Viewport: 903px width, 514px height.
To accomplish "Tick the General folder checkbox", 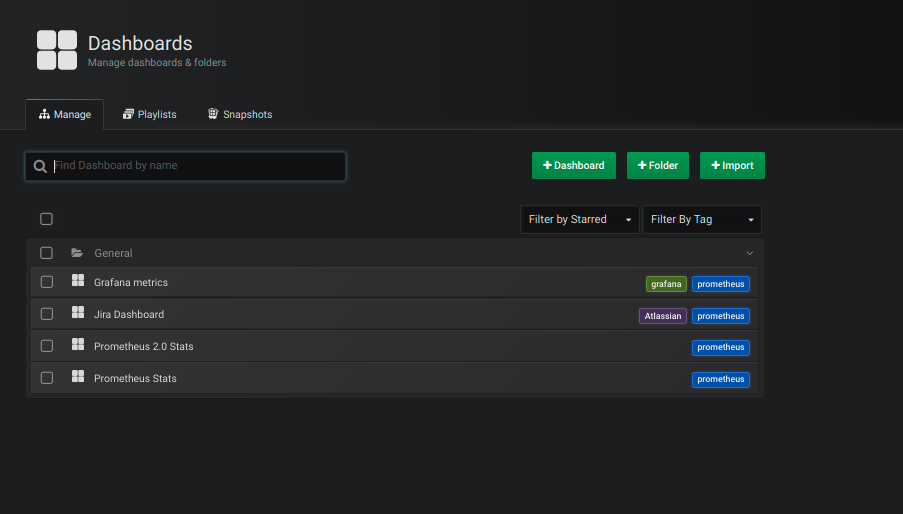I will pyautogui.click(x=47, y=253).
